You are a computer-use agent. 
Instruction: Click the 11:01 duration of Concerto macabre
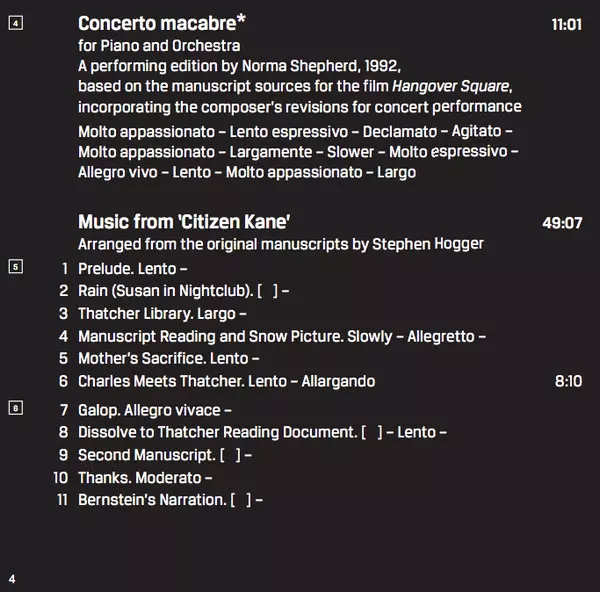pos(566,24)
